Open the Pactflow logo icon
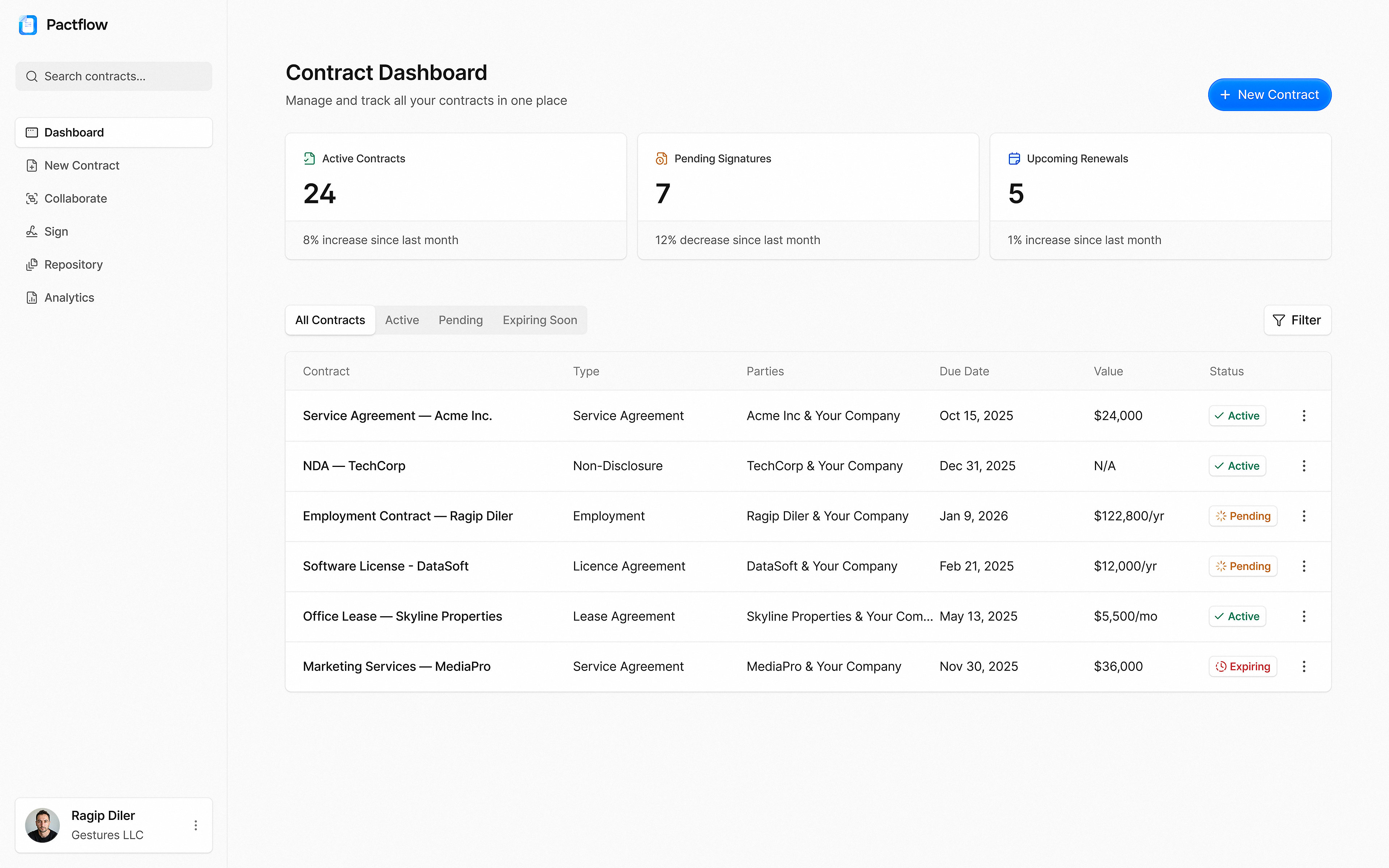The height and width of the screenshot is (868, 1389). click(27, 25)
